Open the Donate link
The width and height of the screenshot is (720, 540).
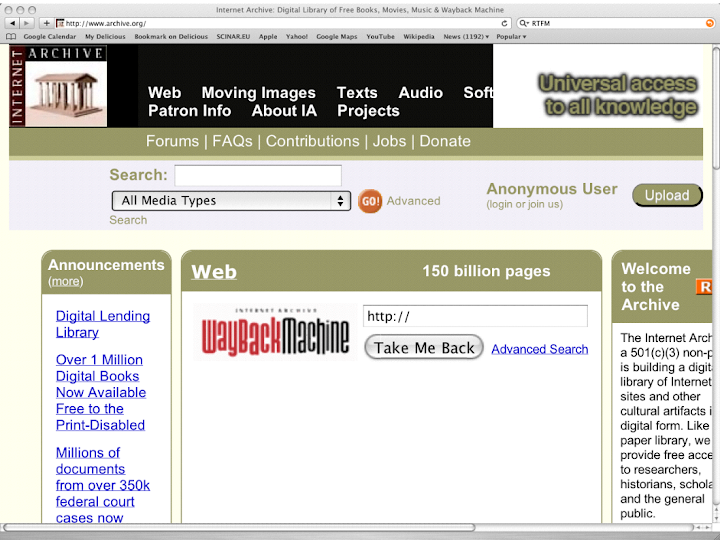445,141
